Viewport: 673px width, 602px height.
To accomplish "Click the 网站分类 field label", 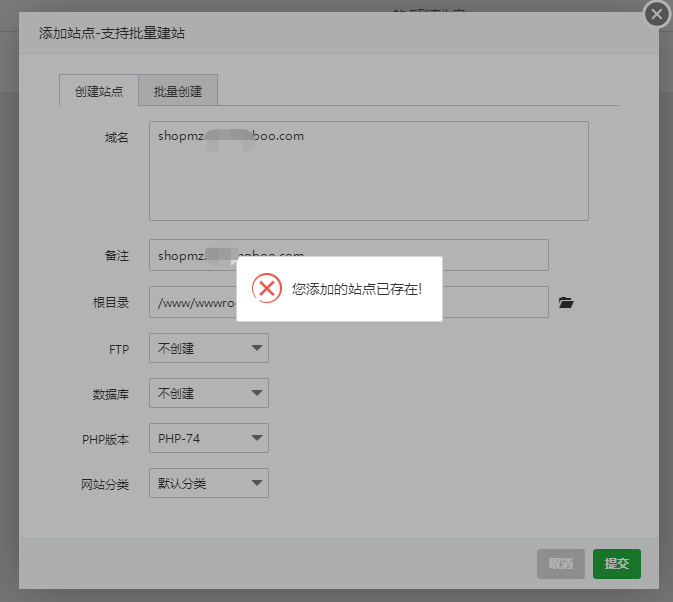I will 105,484.
